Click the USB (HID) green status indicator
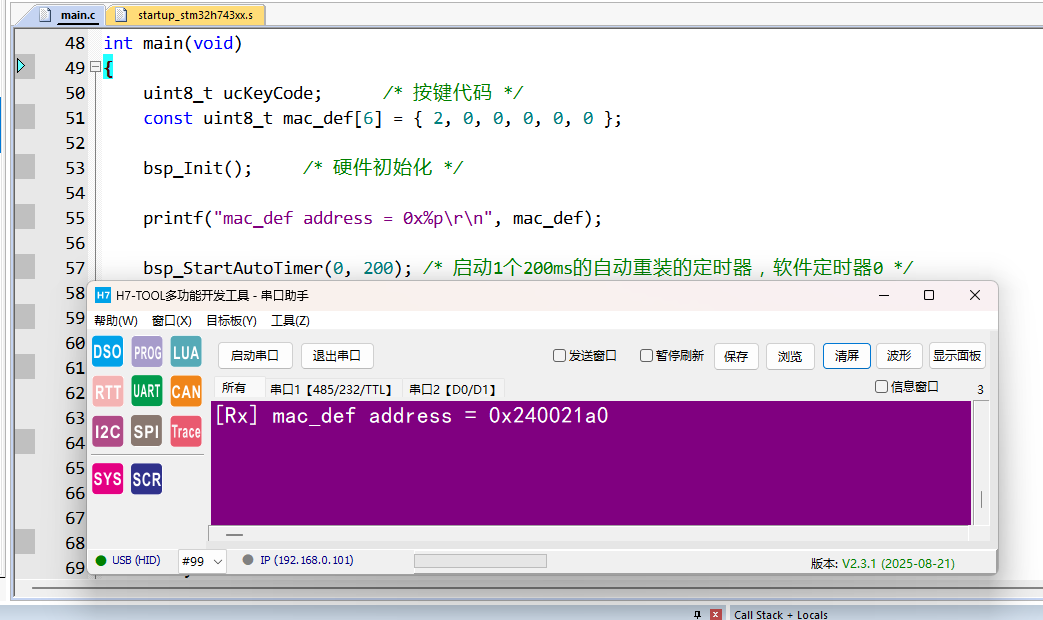The height and width of the screenshot is (620, 1043). [x=101, y=560]
